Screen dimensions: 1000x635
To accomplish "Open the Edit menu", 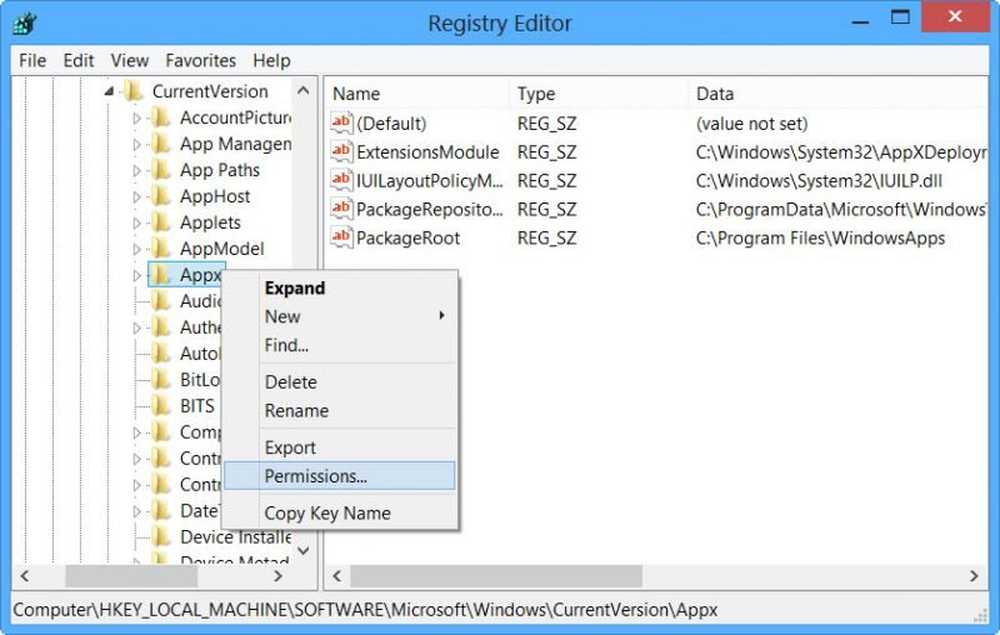I will (x=78, y=61).
